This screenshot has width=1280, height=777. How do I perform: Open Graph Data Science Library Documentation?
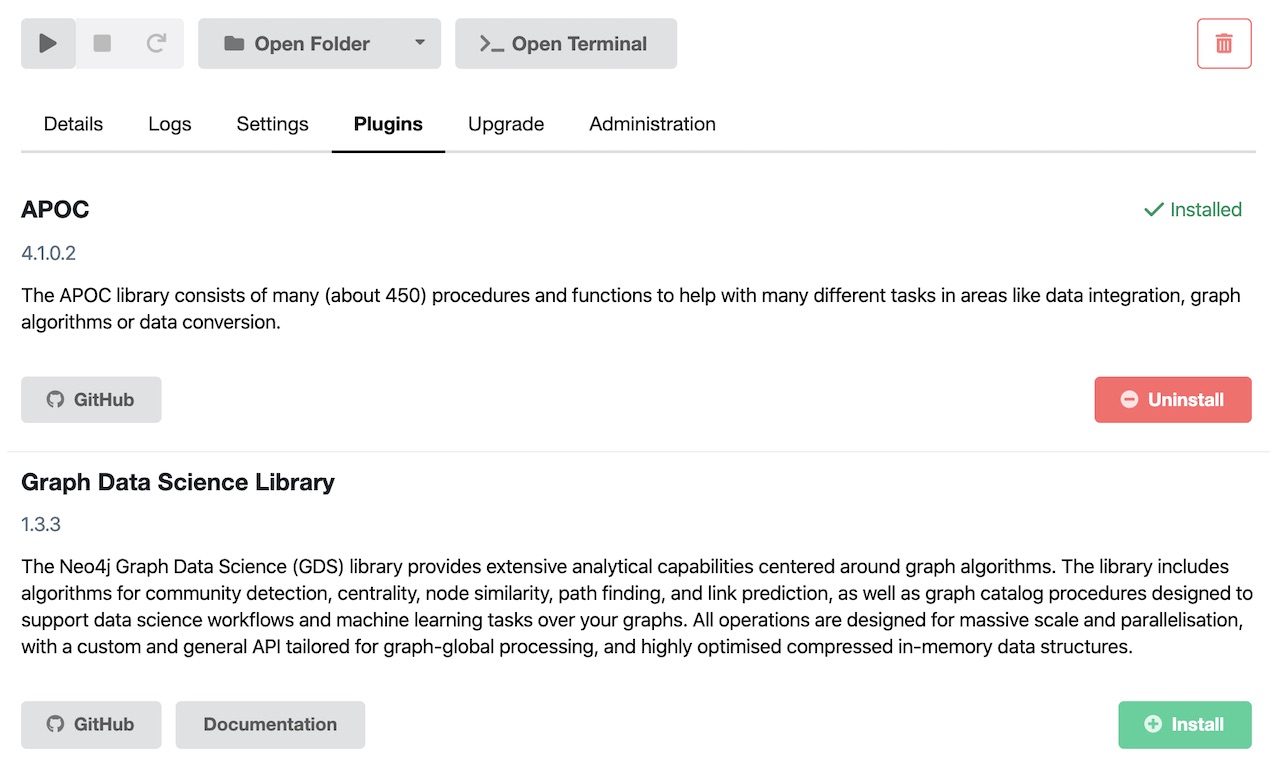(270, 724)
